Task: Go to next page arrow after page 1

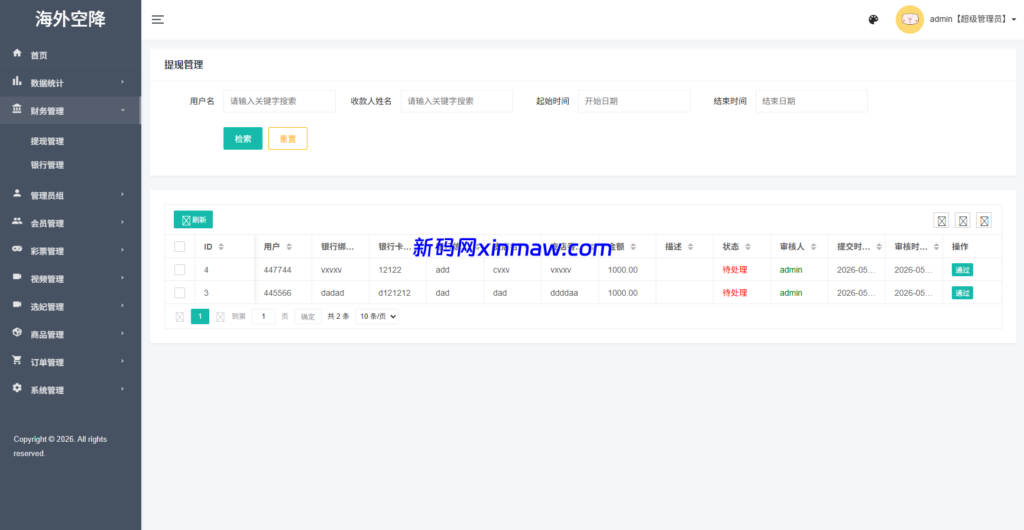Action: [x=220, y=317]
